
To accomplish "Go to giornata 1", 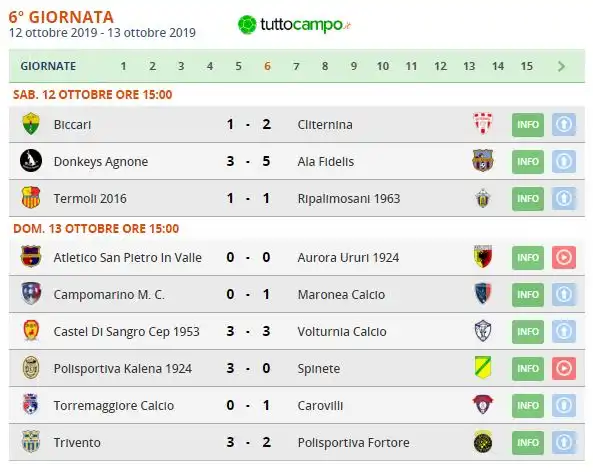I will 123,66.
